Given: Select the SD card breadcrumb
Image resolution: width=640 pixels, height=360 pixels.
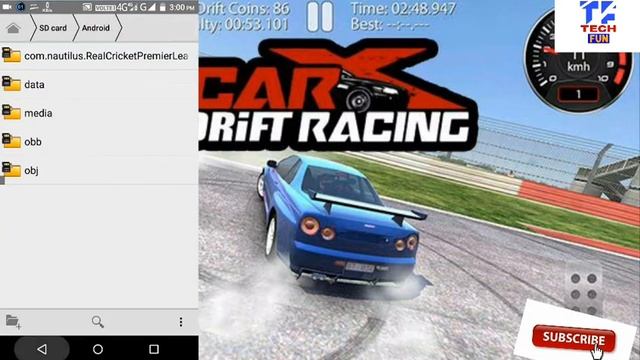Looking at the screenshot, I should click(x=53, y=28).
